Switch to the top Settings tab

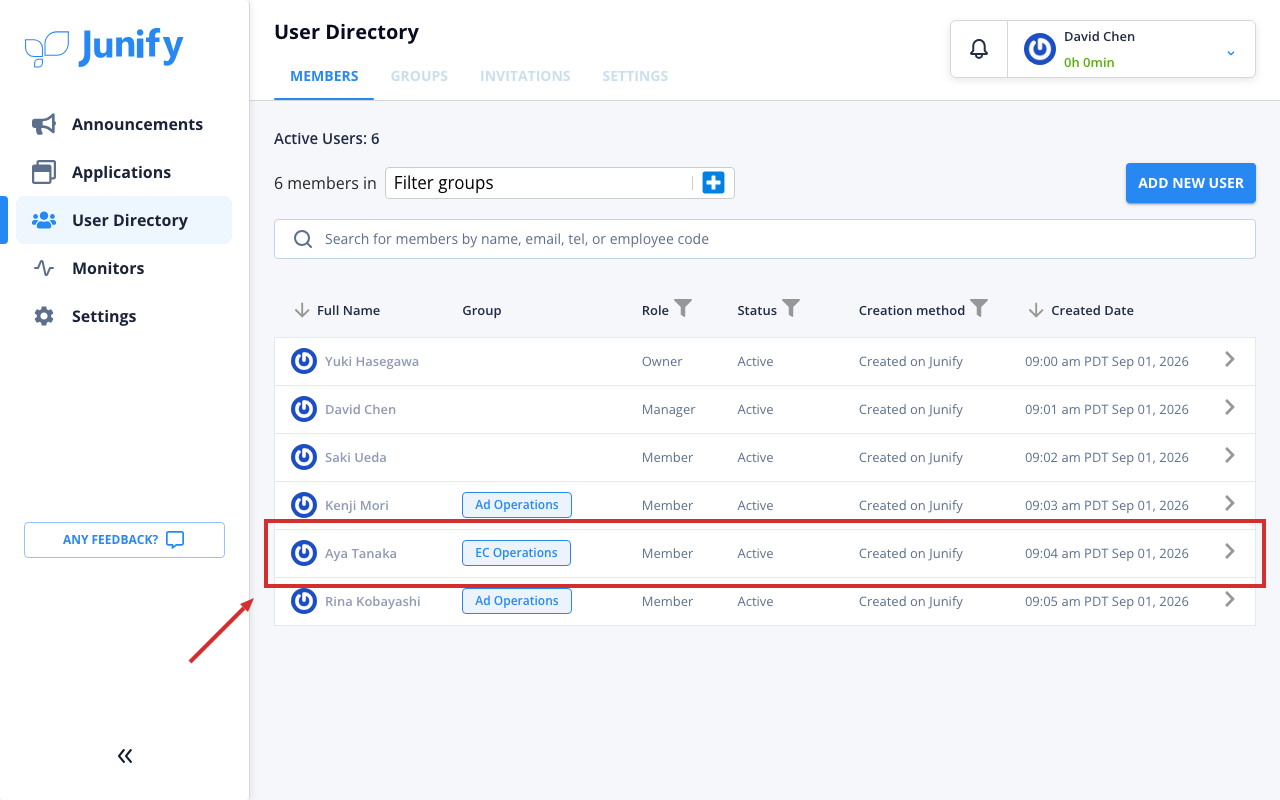pos(635,76)
